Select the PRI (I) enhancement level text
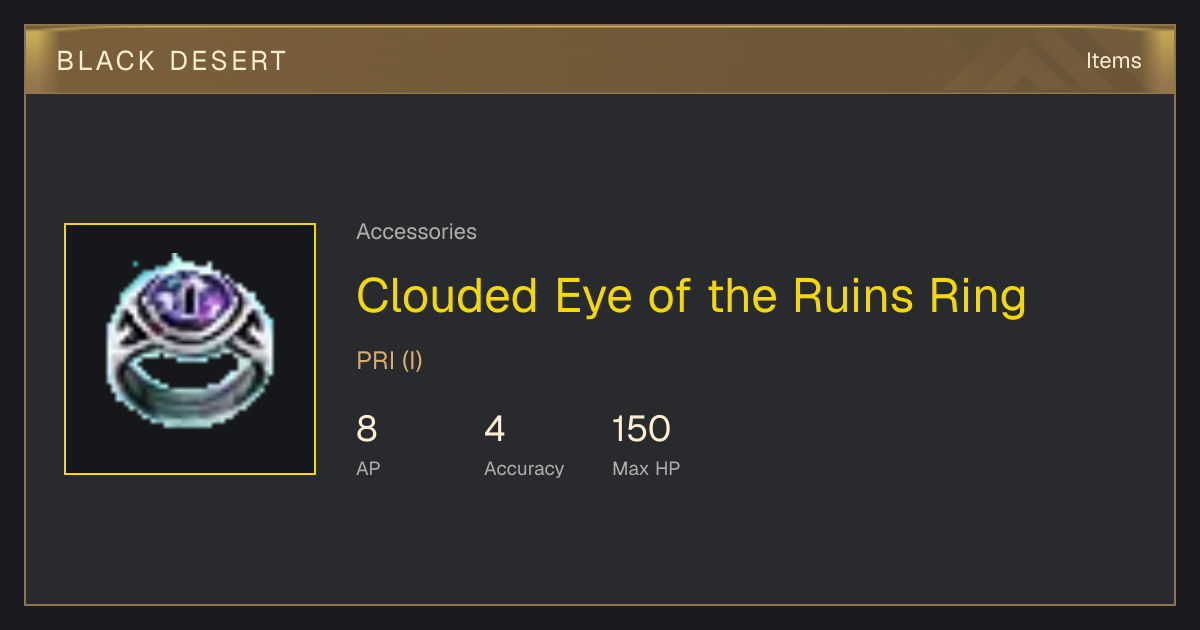 390,360
